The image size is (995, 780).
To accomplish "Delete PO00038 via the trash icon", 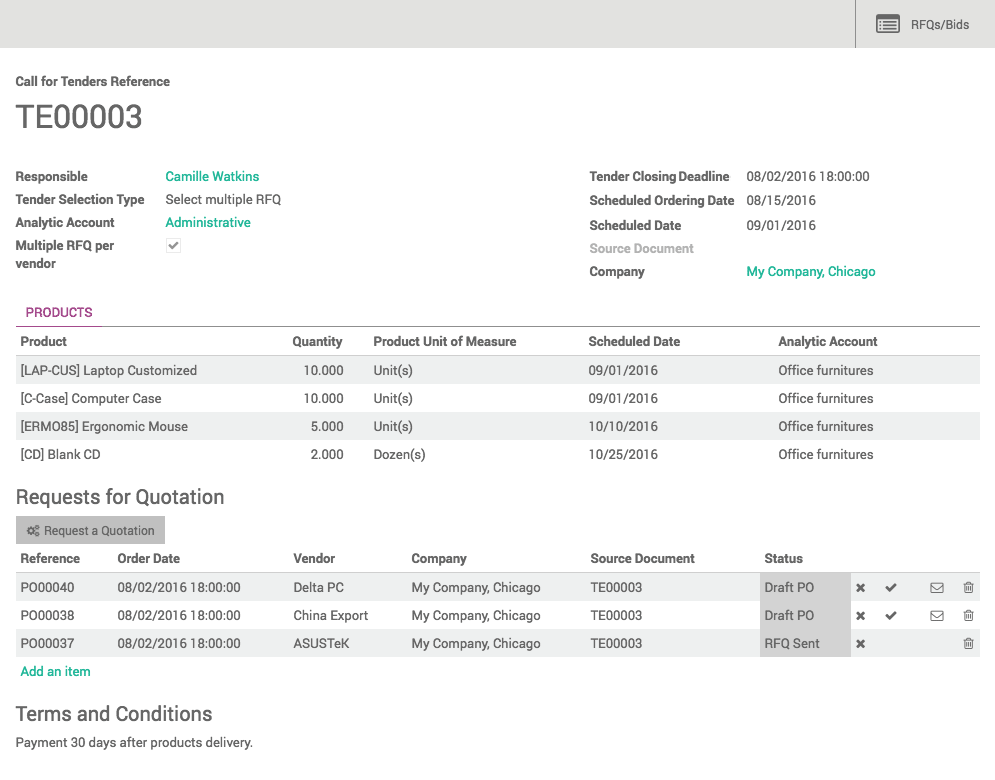I will tap(968, 615).
